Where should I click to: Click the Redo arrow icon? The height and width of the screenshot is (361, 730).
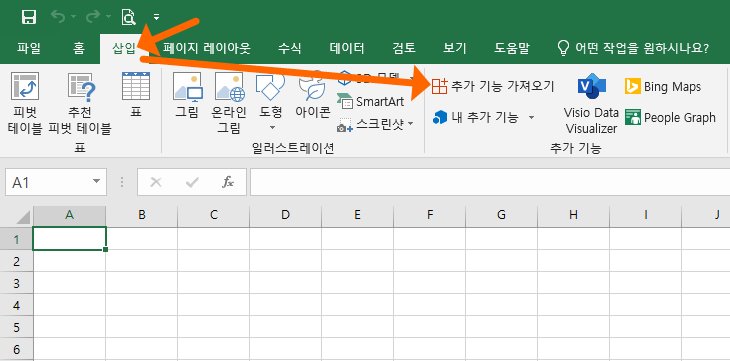93,17
